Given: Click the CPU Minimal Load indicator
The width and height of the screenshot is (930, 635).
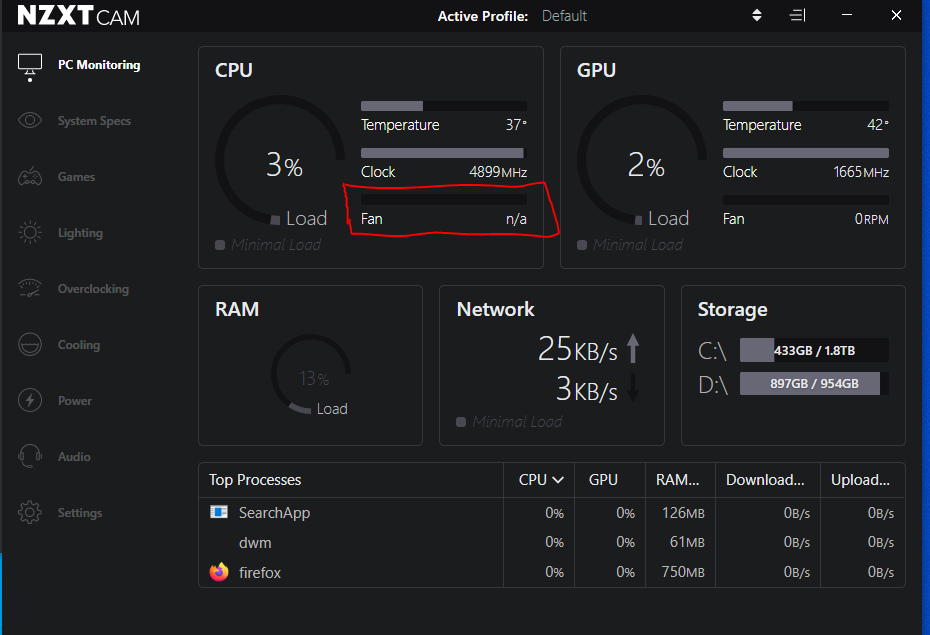Looking at the screenshot, I should tap(268, 244).
